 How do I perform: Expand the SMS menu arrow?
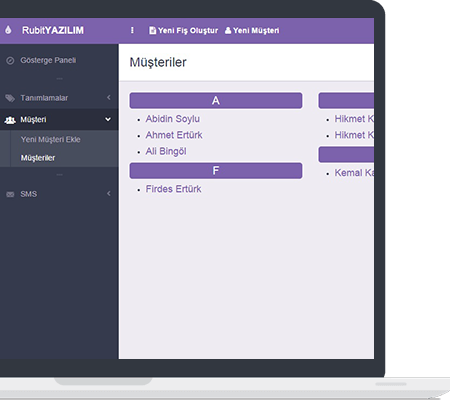point(109,194)
